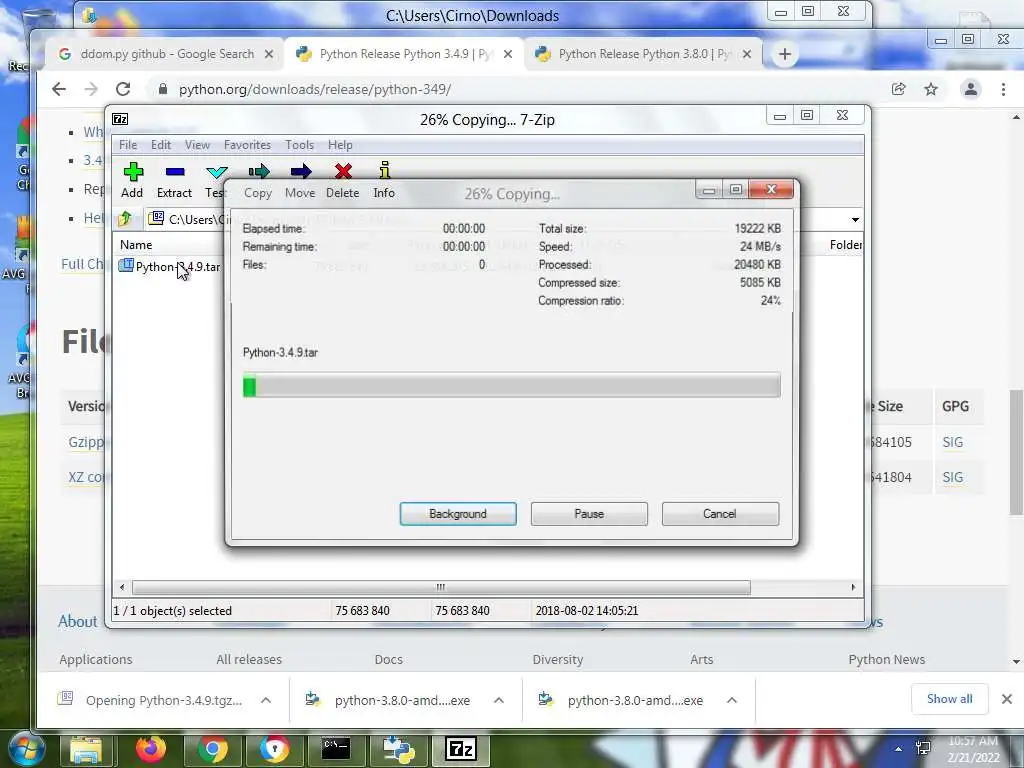Click the page vertical scrollbar in Chrome
Image resolution: width=1024 pixels, height=768 pixels.
tap(1016, 451)
